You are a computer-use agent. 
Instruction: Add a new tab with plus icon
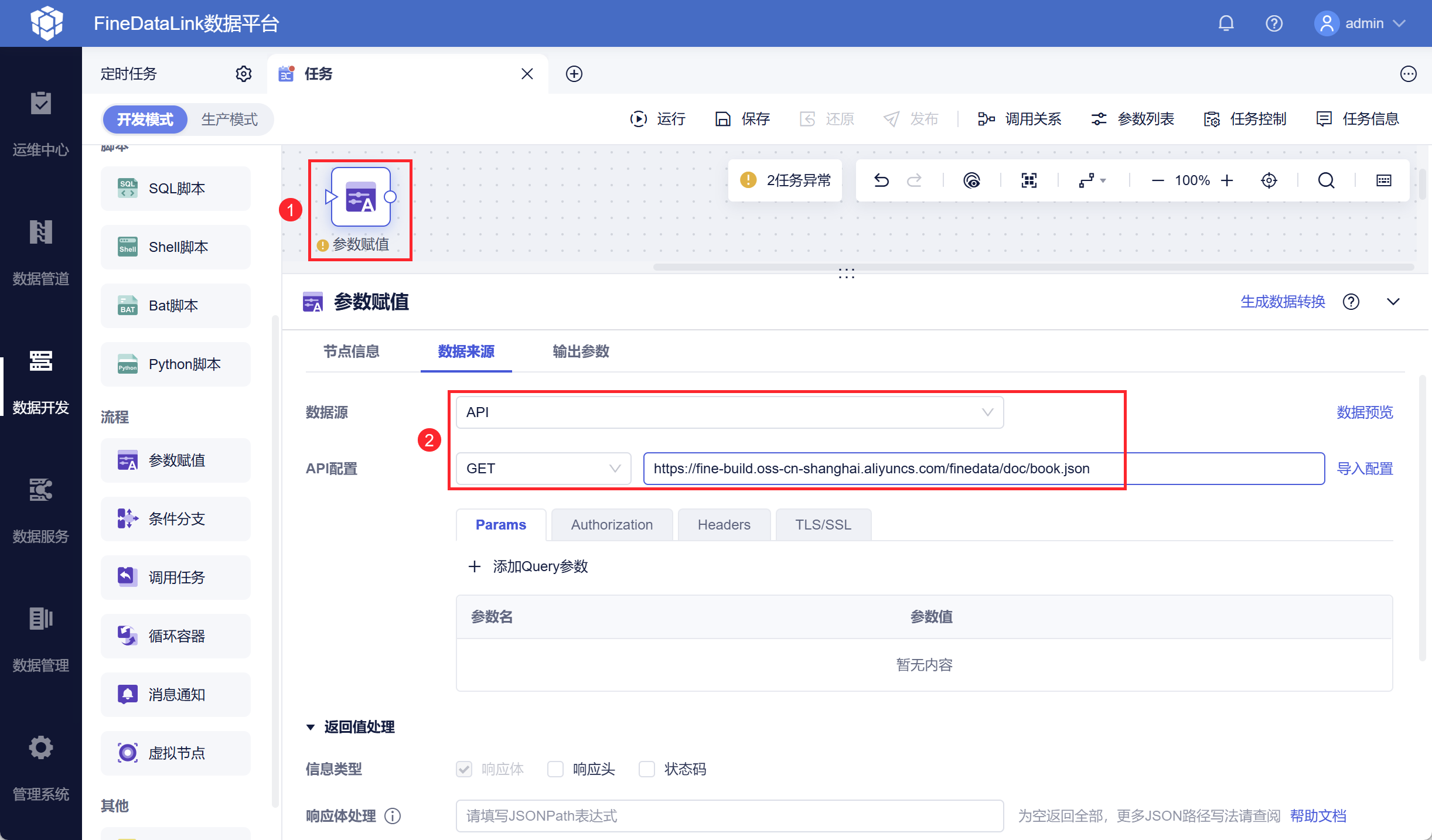[x=574, y=74]
